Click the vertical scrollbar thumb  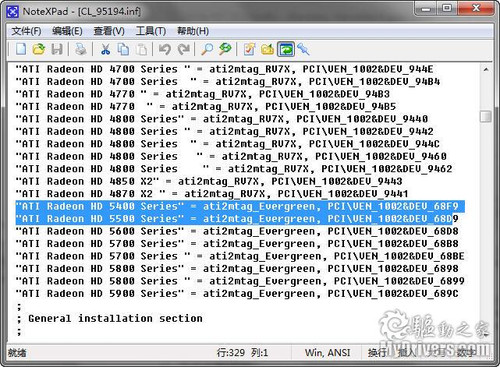coord(486,116)
